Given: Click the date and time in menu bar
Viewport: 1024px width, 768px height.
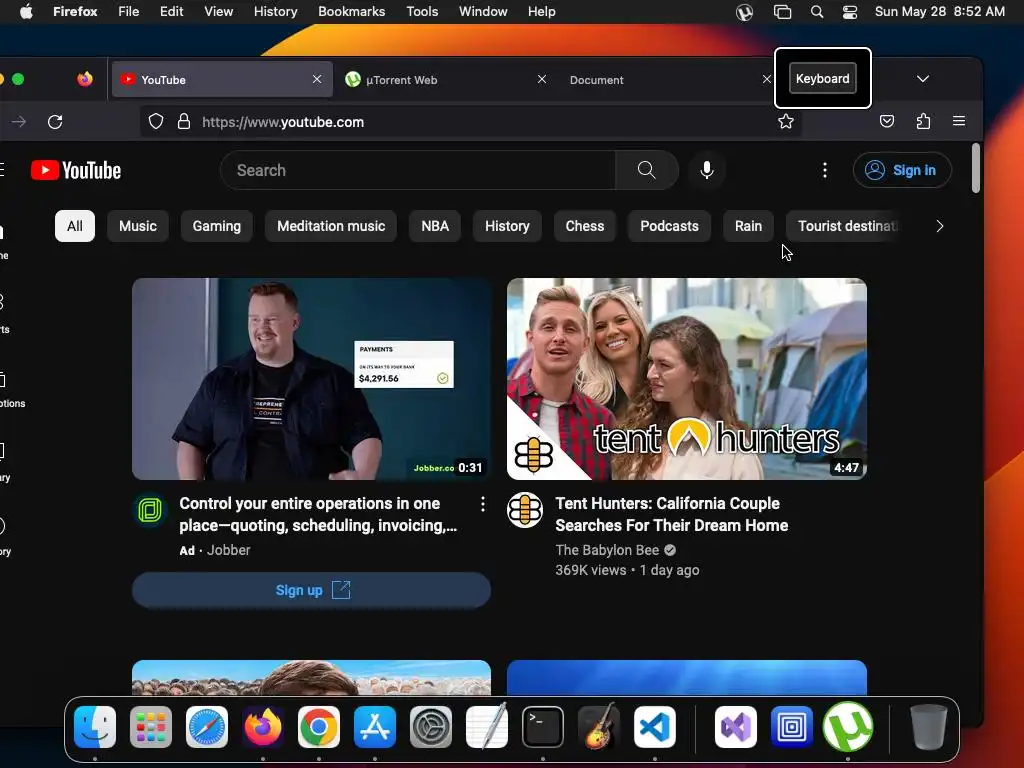Looking at the screenshot, I should [x=940, y=12].
